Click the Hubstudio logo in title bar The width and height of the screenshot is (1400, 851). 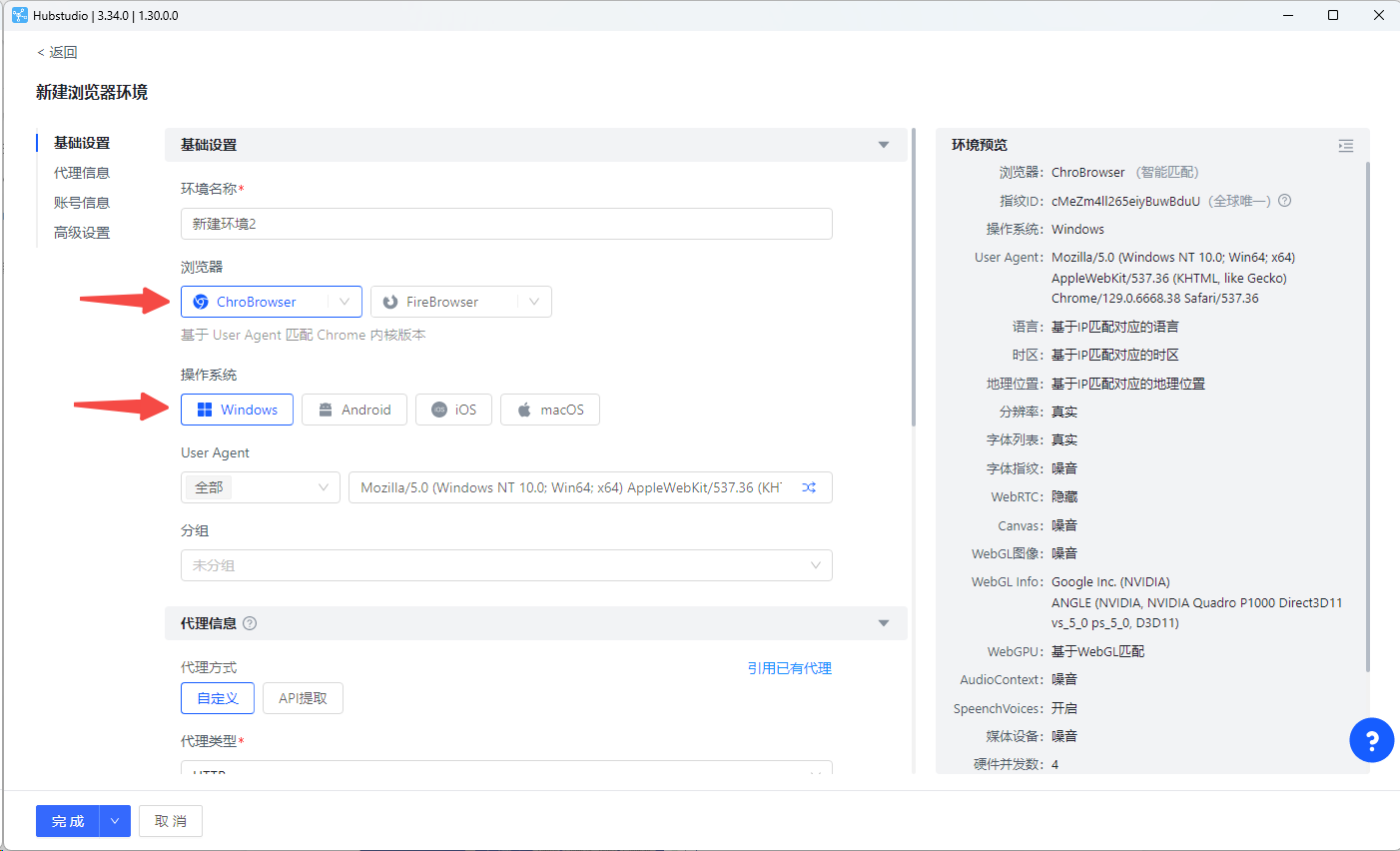19,15
